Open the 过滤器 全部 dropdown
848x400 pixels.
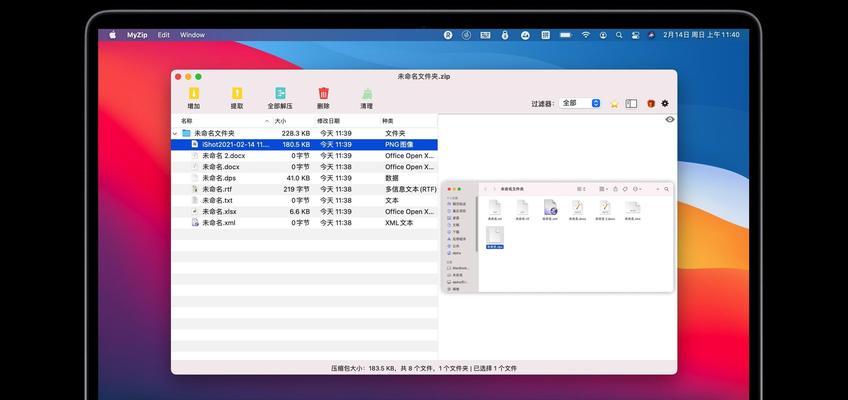(580, 103)
